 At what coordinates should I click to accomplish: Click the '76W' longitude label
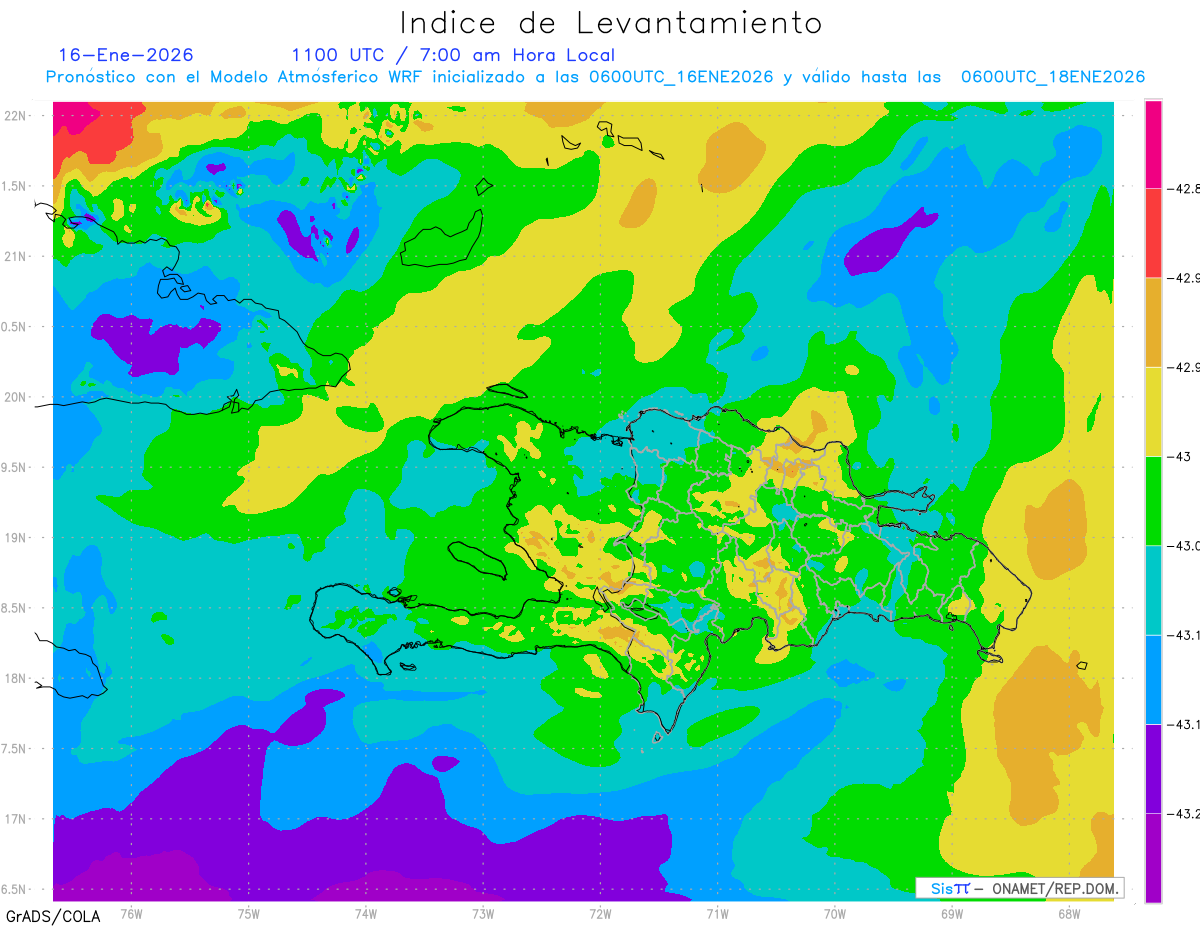coord(132,914)
